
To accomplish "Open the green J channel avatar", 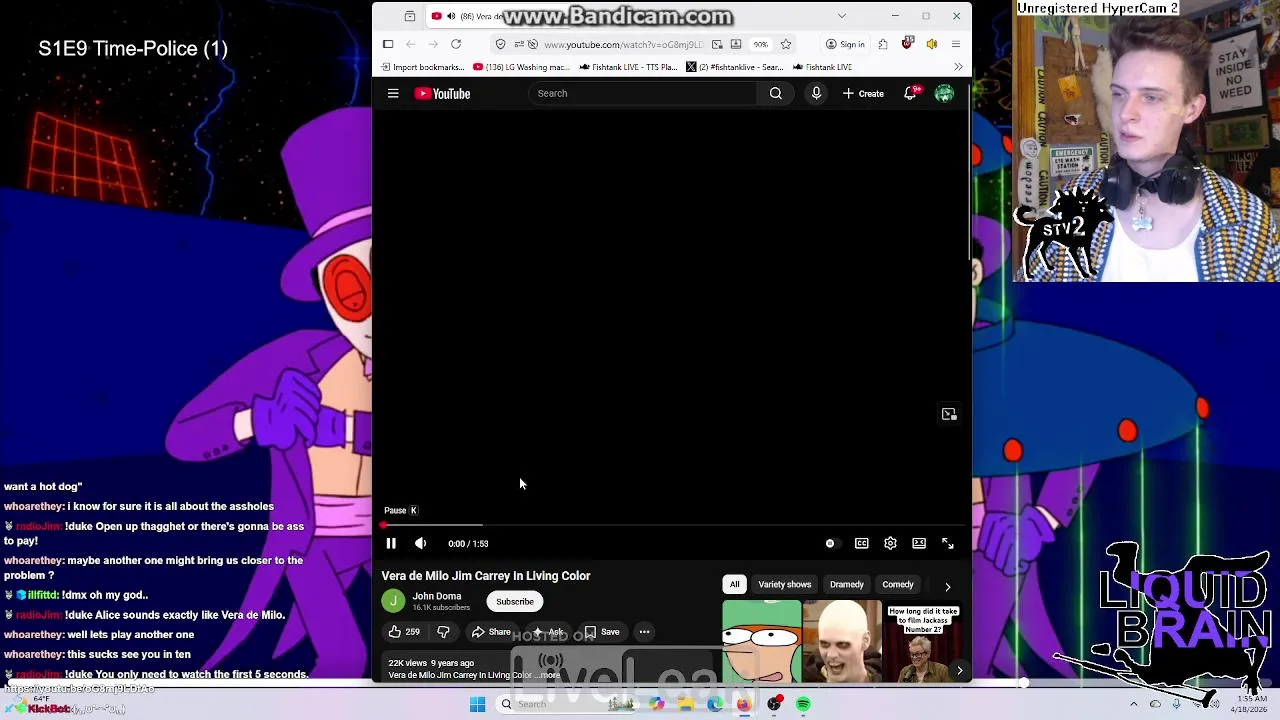I will tap(393, 601).
